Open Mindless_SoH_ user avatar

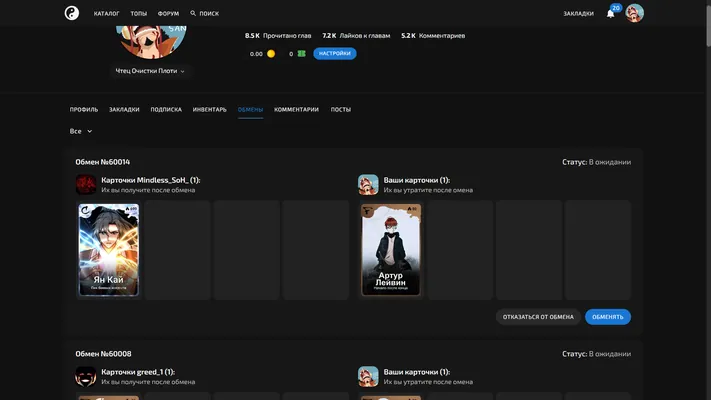pos(86,185)
